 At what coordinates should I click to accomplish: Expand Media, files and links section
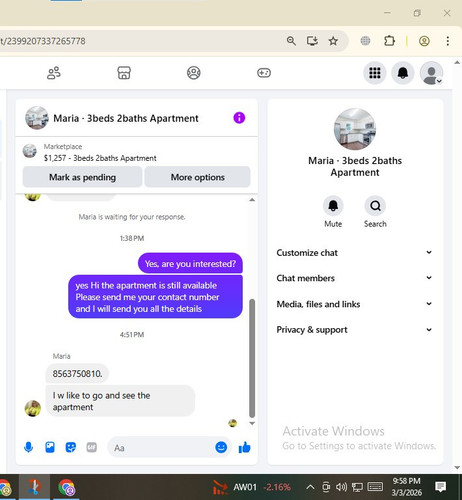tap(355, 304)
